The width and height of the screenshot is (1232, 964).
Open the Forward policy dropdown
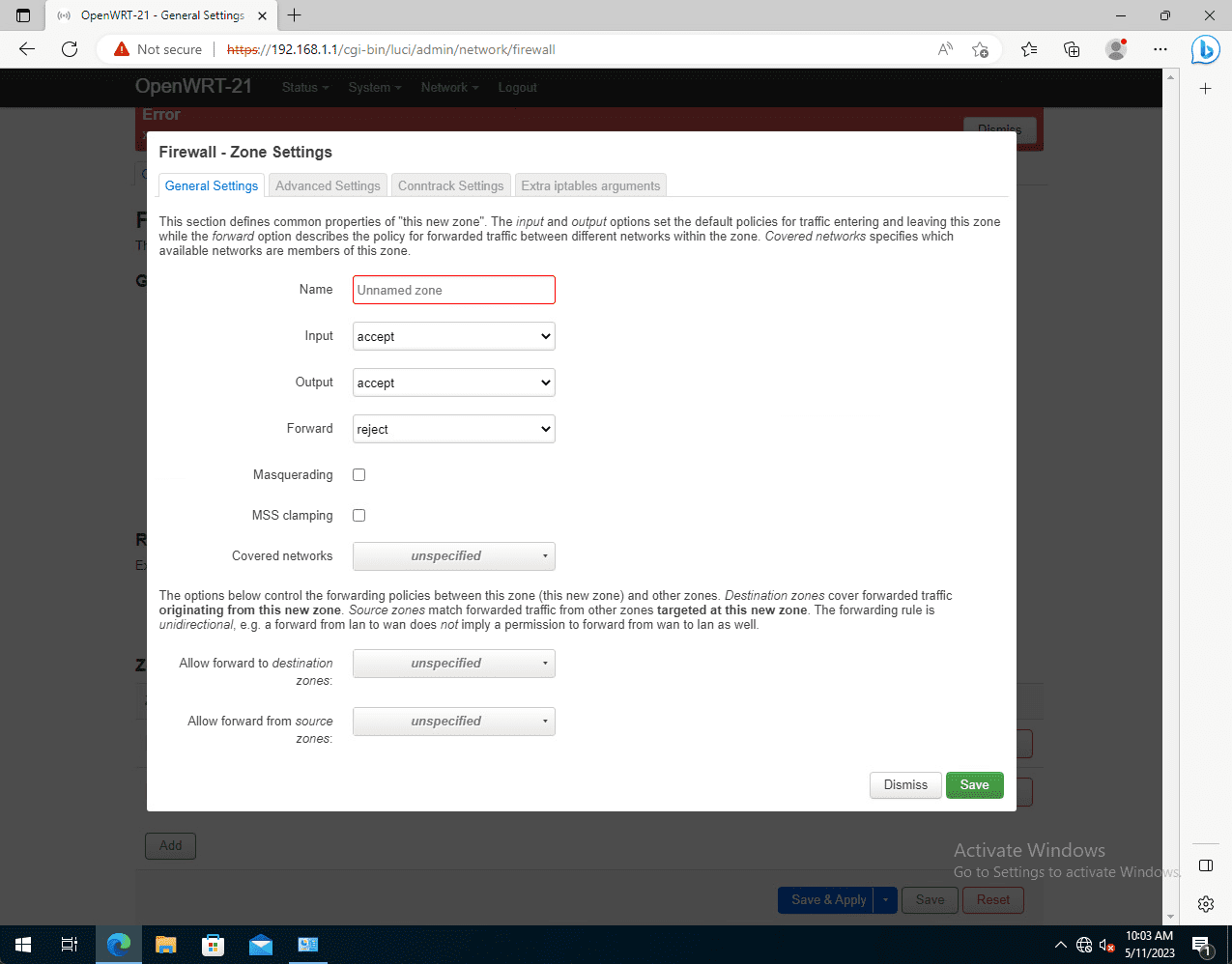click(454, 429)
